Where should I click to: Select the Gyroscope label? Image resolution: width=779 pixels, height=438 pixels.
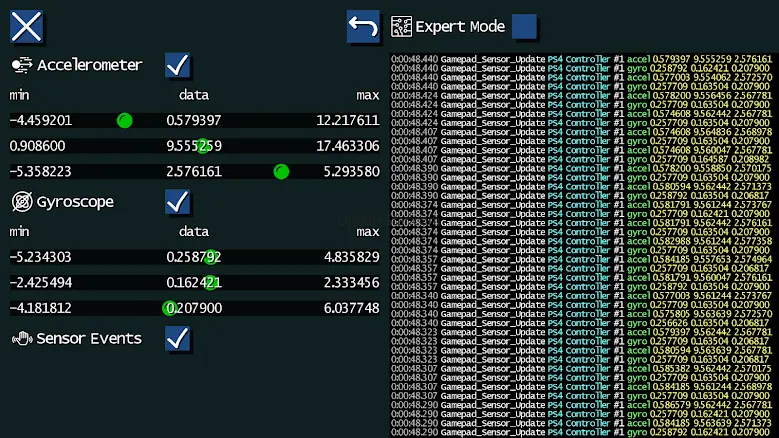pos(75,202)
